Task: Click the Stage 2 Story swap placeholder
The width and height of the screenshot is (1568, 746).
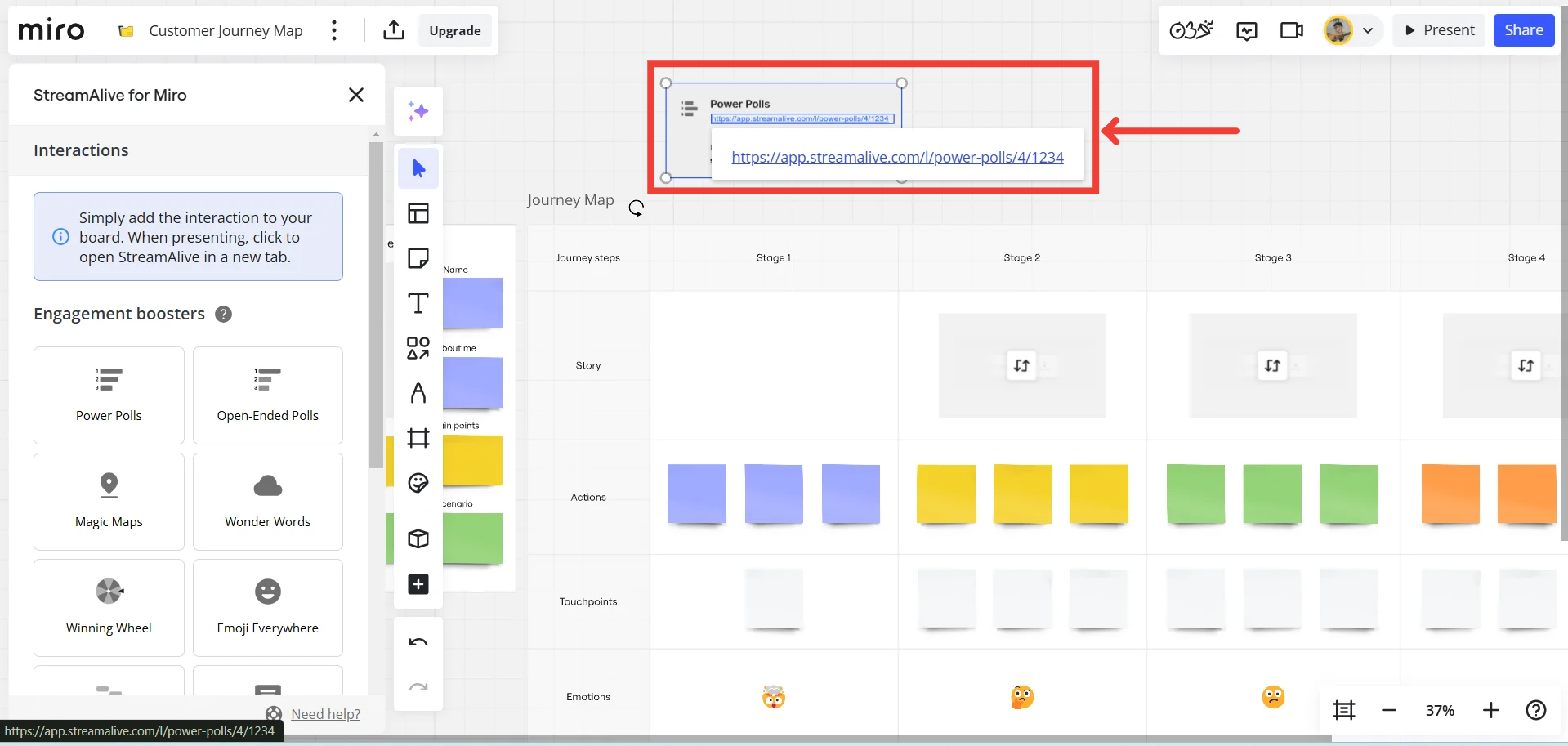Action: tap(1021, 365)
